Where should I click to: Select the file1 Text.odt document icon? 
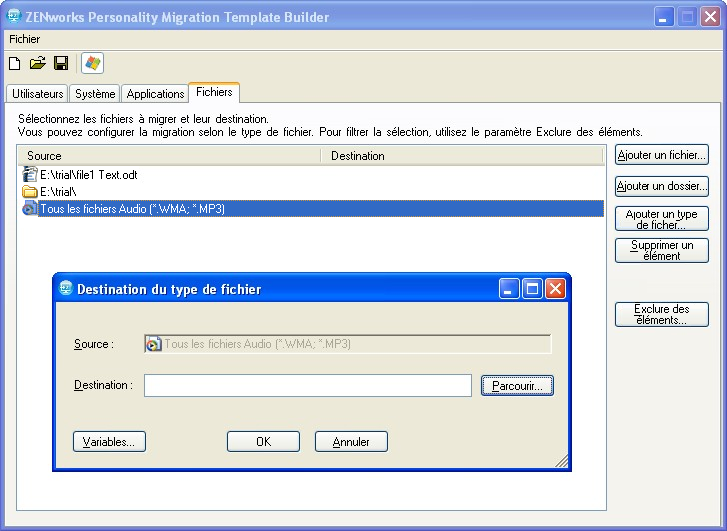pos(30,174)
